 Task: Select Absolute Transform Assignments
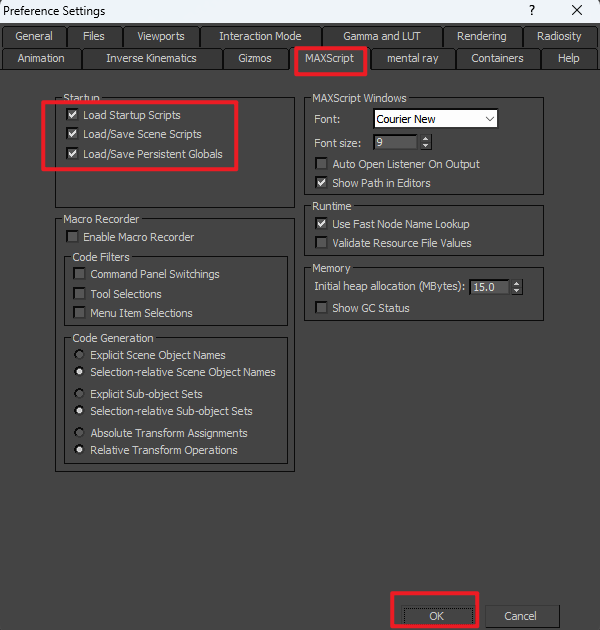(79, 432)
